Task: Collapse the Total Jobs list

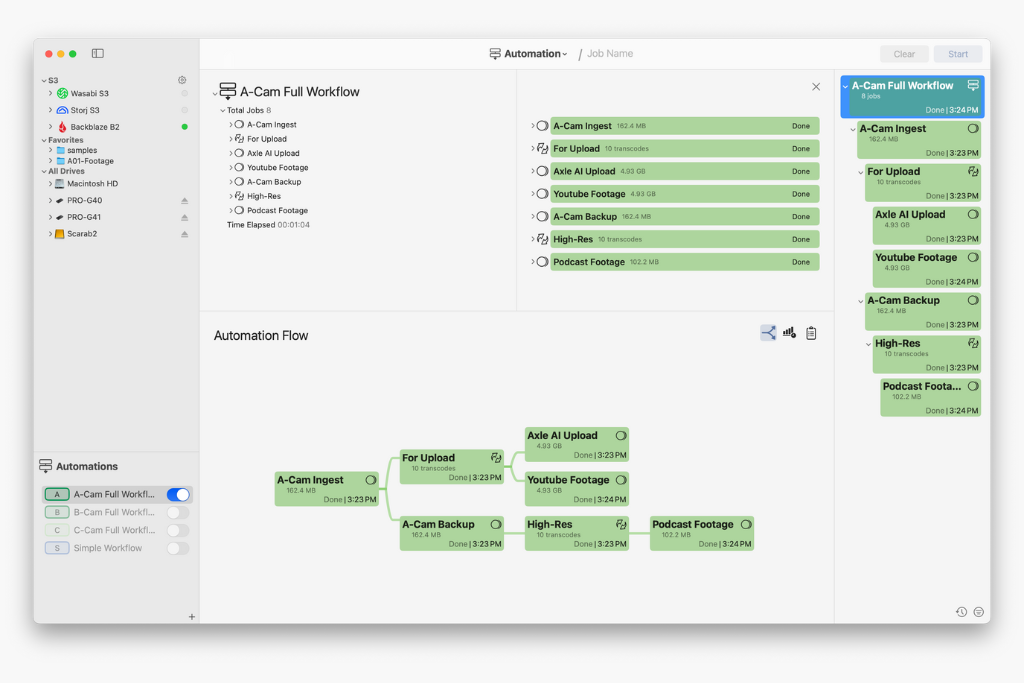Action: pos(221,110)
